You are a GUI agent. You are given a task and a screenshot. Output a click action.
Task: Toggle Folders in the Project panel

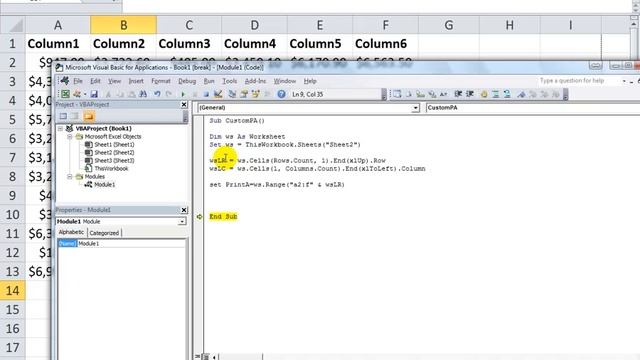coord(89,116)
